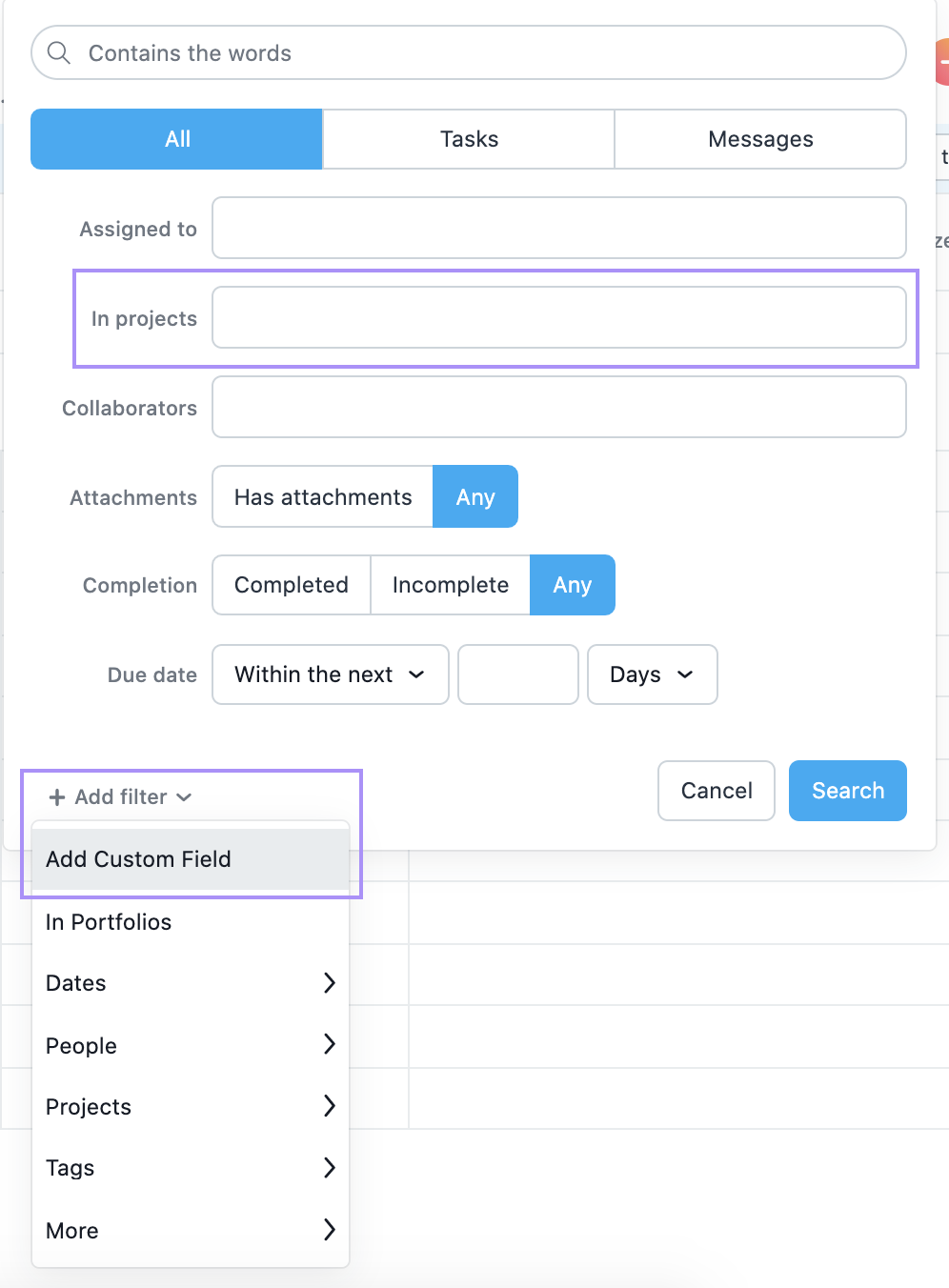The height and width of the screenshot is (1288, 949).
Task: Cancel the advanced search dialog
Action: point(717,791)
